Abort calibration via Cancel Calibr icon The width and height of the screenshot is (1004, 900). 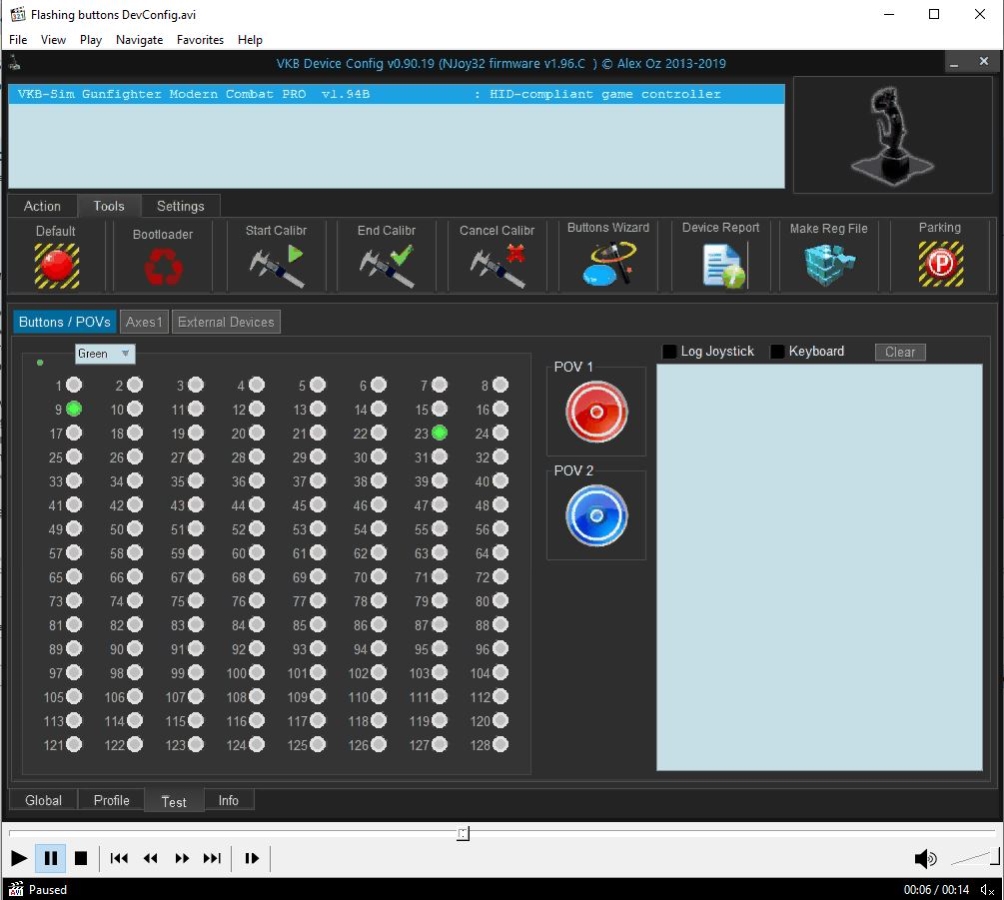click(x=497, y=267)
